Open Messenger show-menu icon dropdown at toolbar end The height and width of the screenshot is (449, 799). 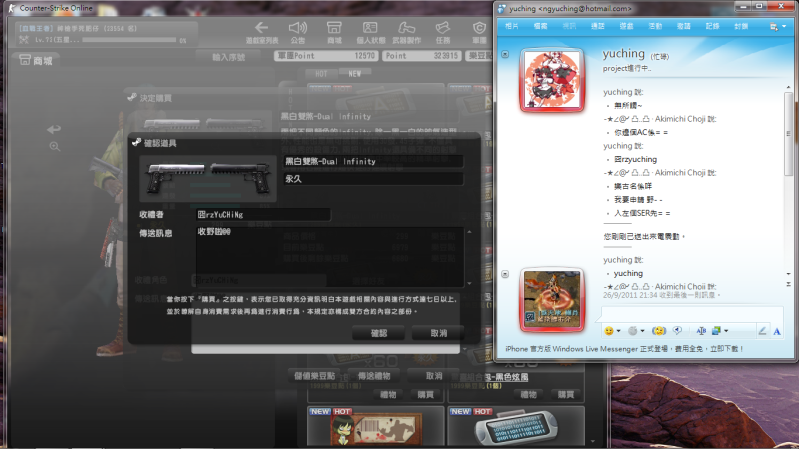(x=778, y=27)
